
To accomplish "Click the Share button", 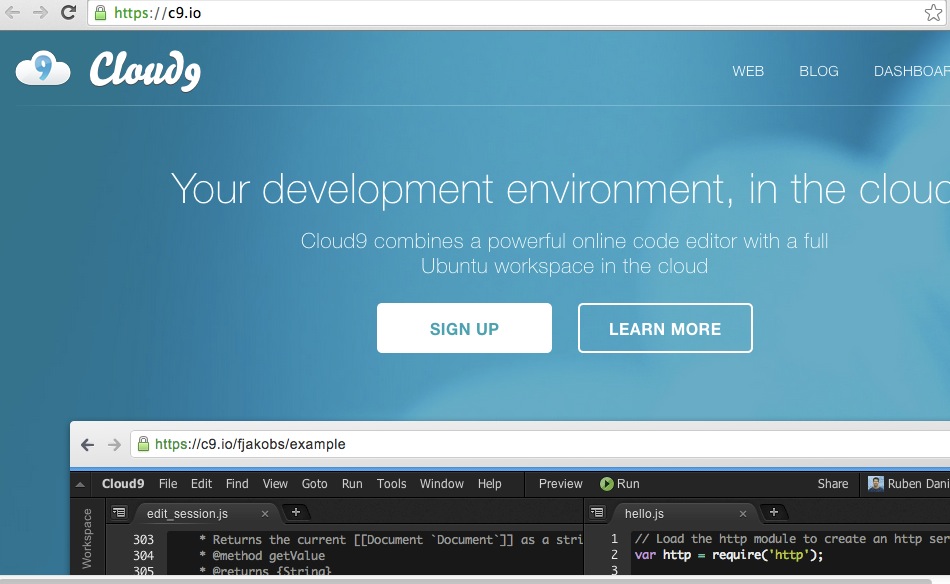I will [x=832, y=483].
